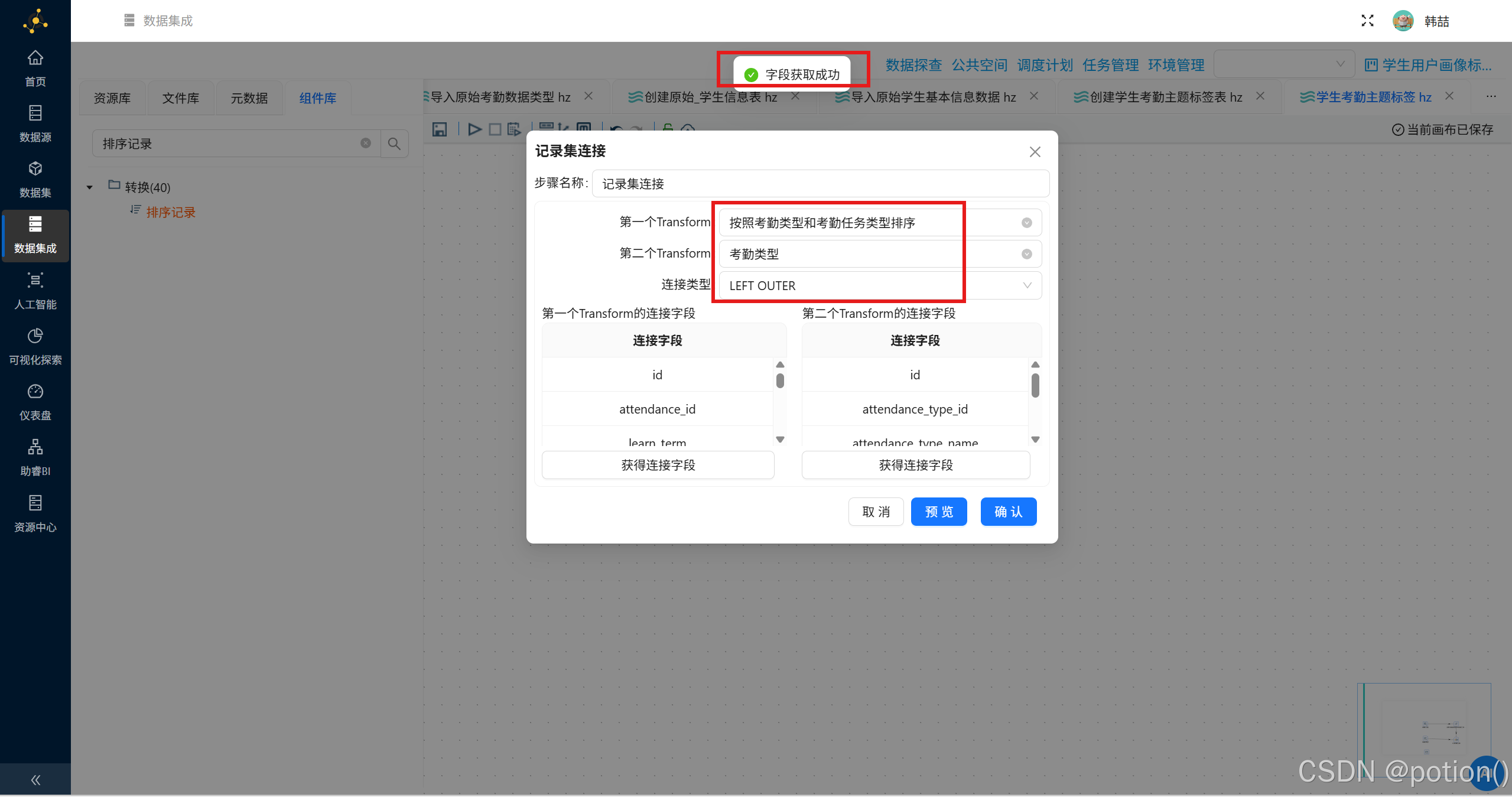Collapse the left sidebar with double-chevron
Screen dimensions: 1512x797
(35, 780)
